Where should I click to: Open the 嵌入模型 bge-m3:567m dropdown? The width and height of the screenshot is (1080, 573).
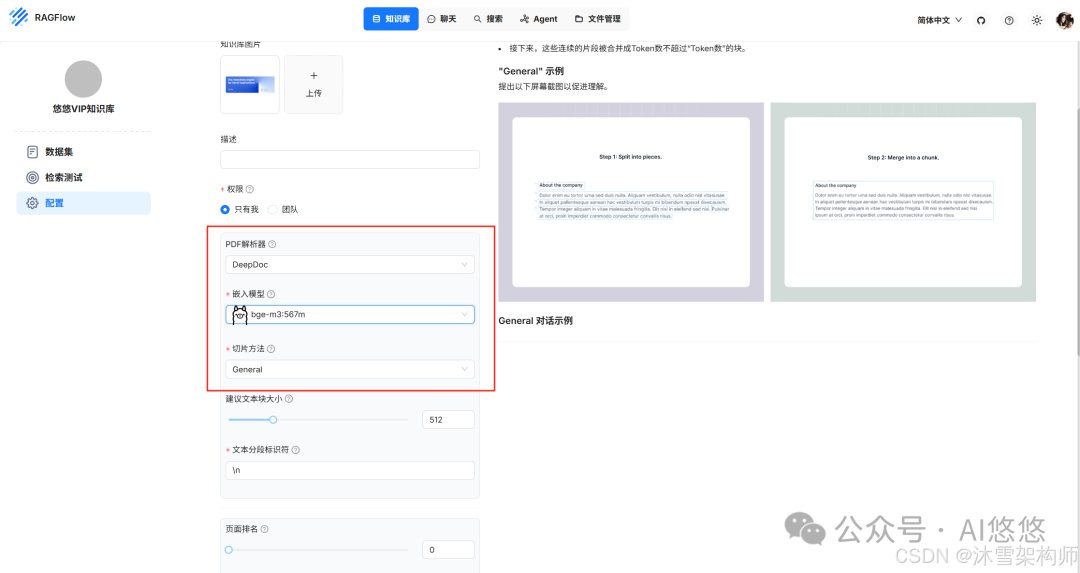tap(350, 315)
